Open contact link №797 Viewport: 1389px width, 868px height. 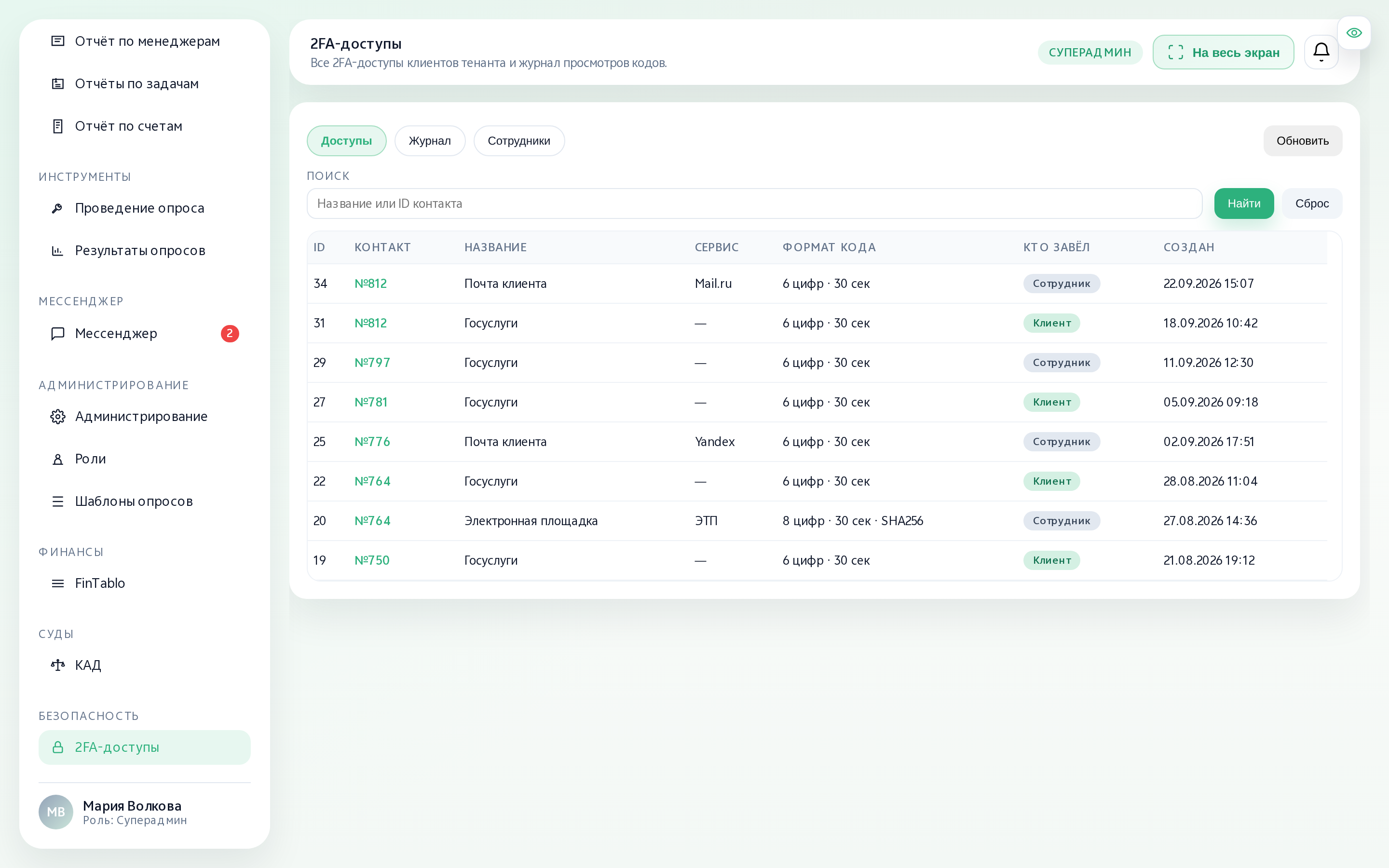pyautogui.click(x=372, y=363)
